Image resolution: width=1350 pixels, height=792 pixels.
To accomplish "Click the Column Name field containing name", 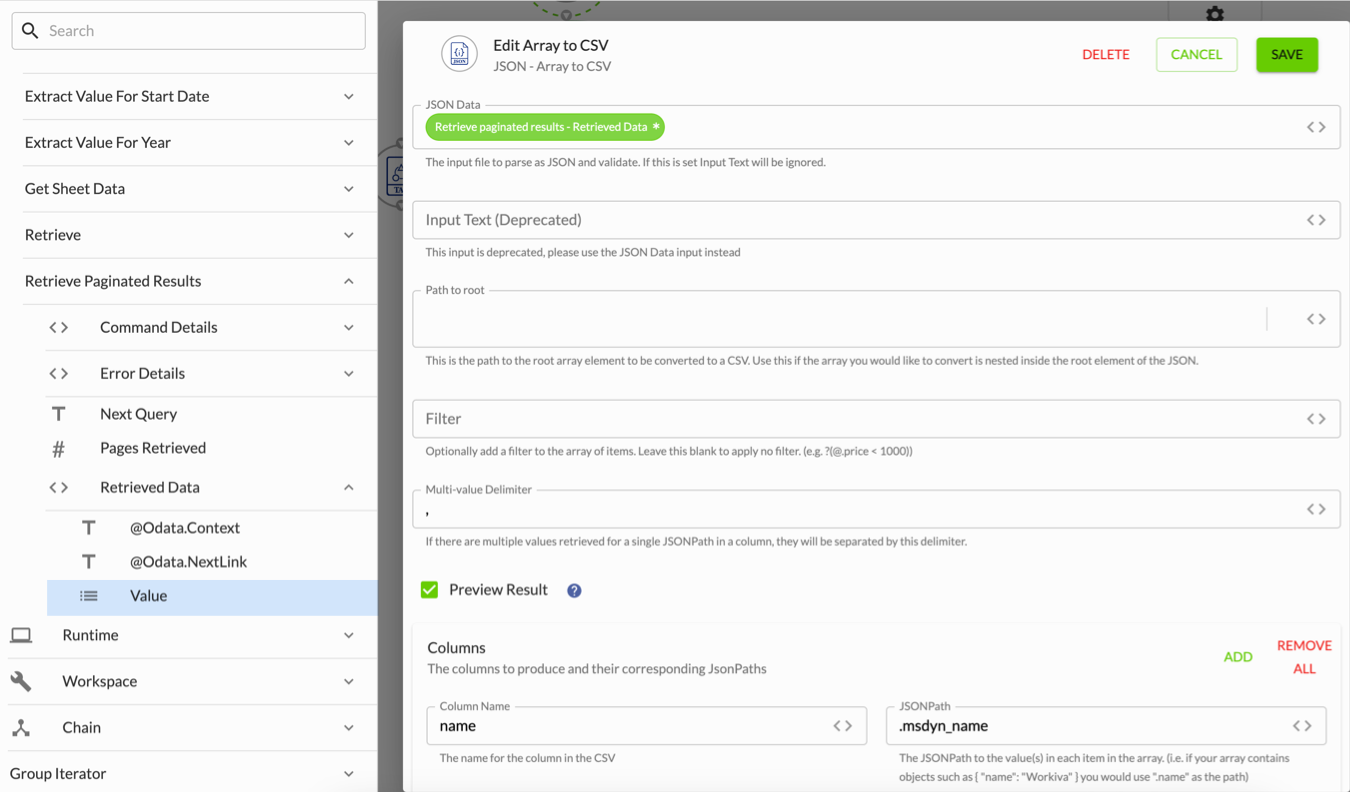I will (x=647, y=726).
